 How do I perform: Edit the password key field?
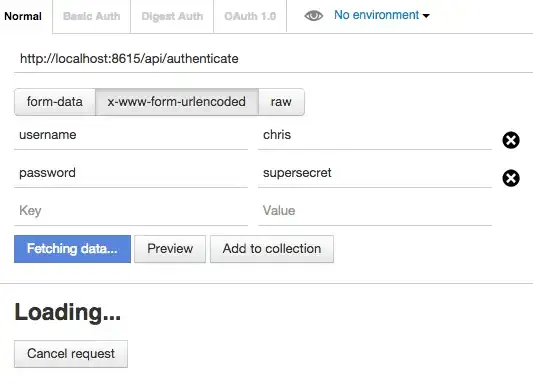tap(131, 173)
